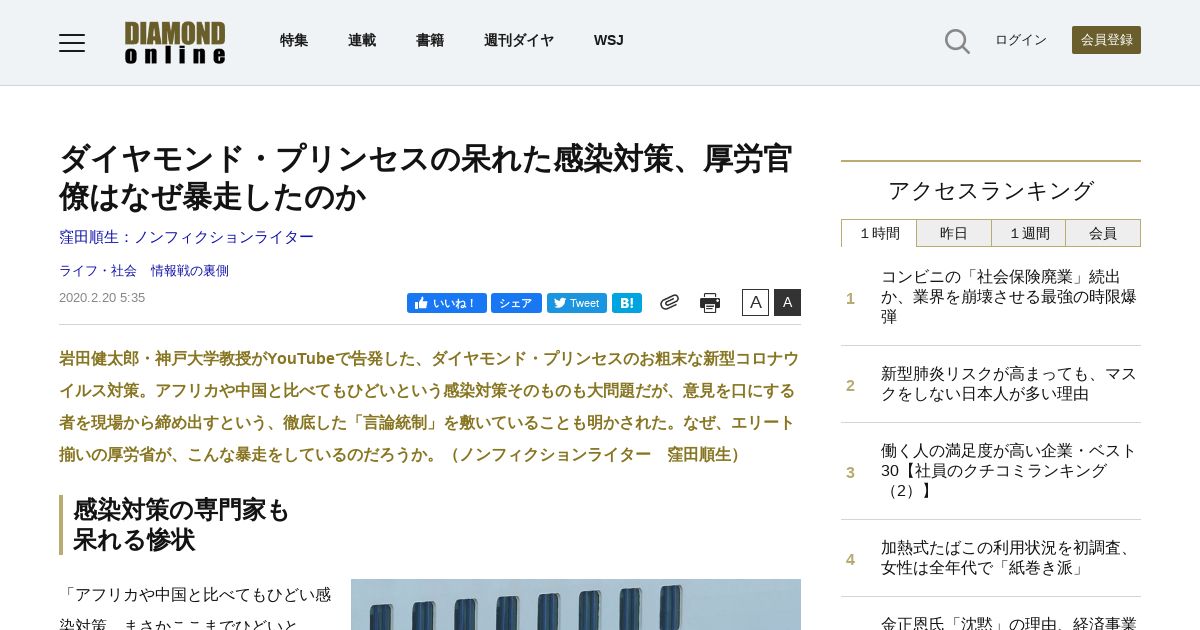1200x630 pixels.
Task: Click the Facebook シェア button
Action: [516, 303]
